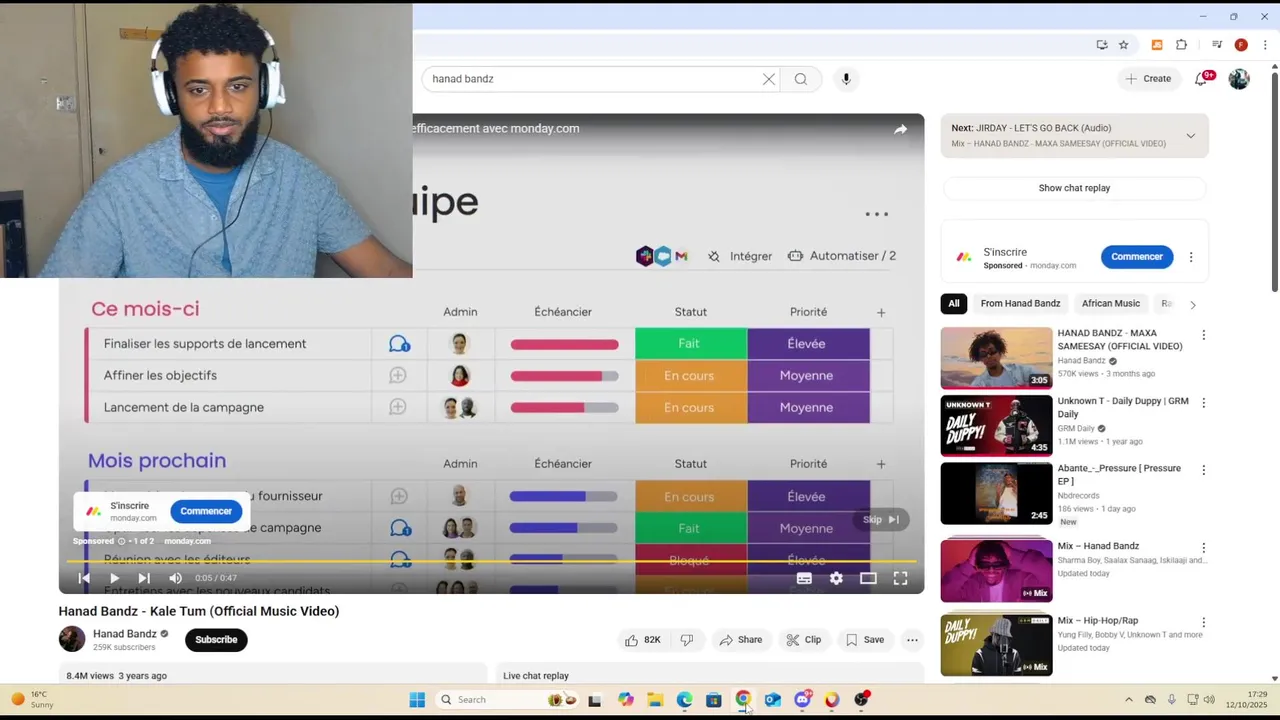Image resolution: width=1280 pixels, height=720 pixels.
Task: Expand the Next up queue panel
Action: (x=1190, y=135)
